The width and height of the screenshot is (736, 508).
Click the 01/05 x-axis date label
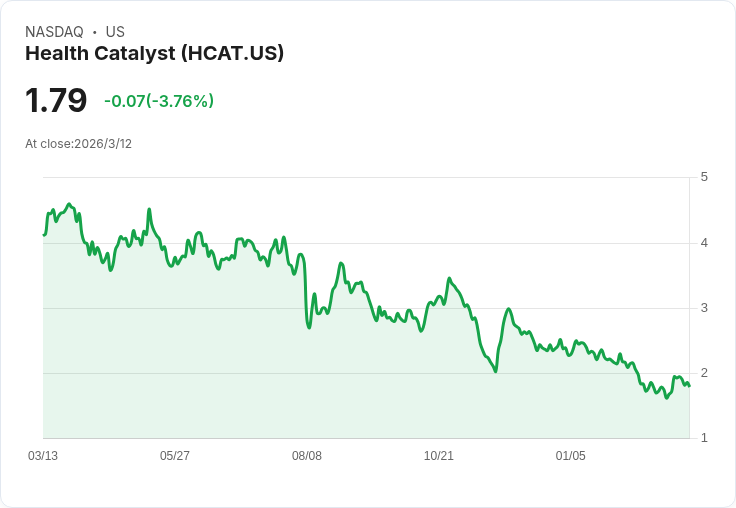click(x=570, y=455)
